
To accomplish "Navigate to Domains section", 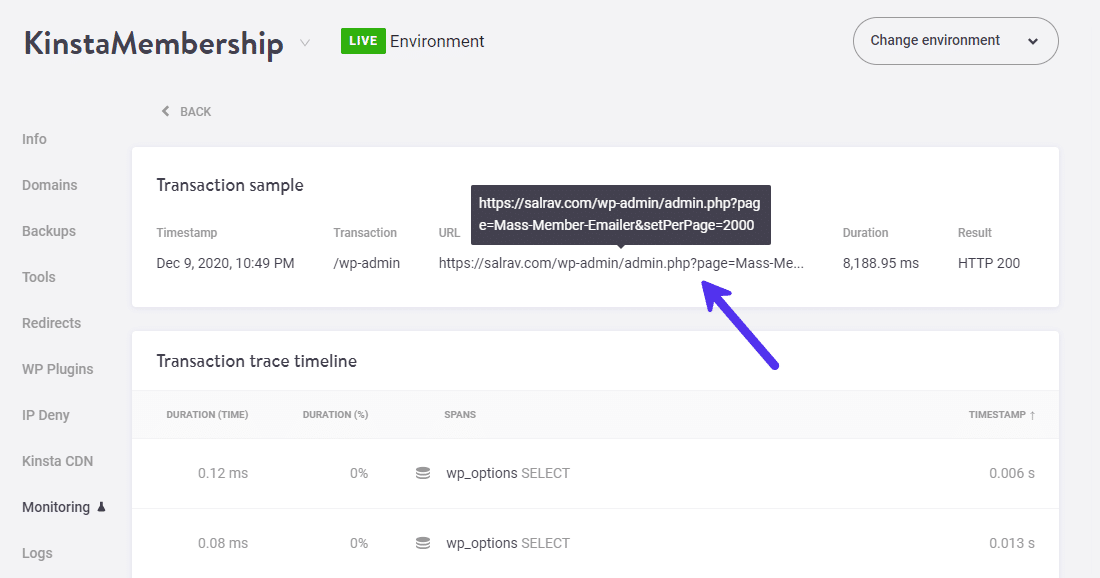I will [49, 185].
